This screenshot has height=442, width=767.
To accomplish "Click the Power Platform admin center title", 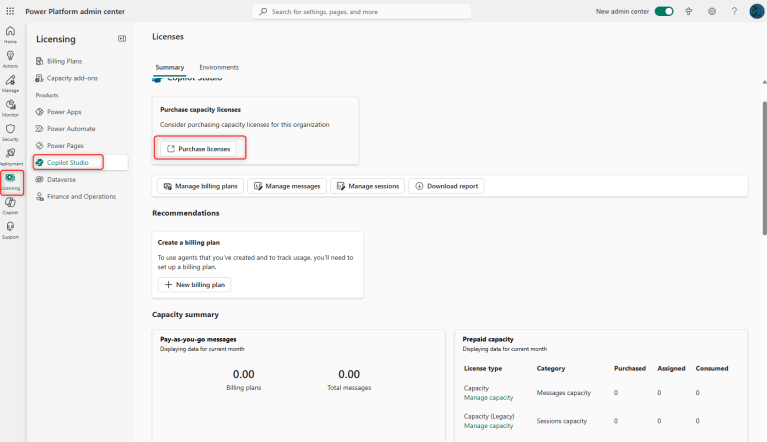I will [75, 11].
